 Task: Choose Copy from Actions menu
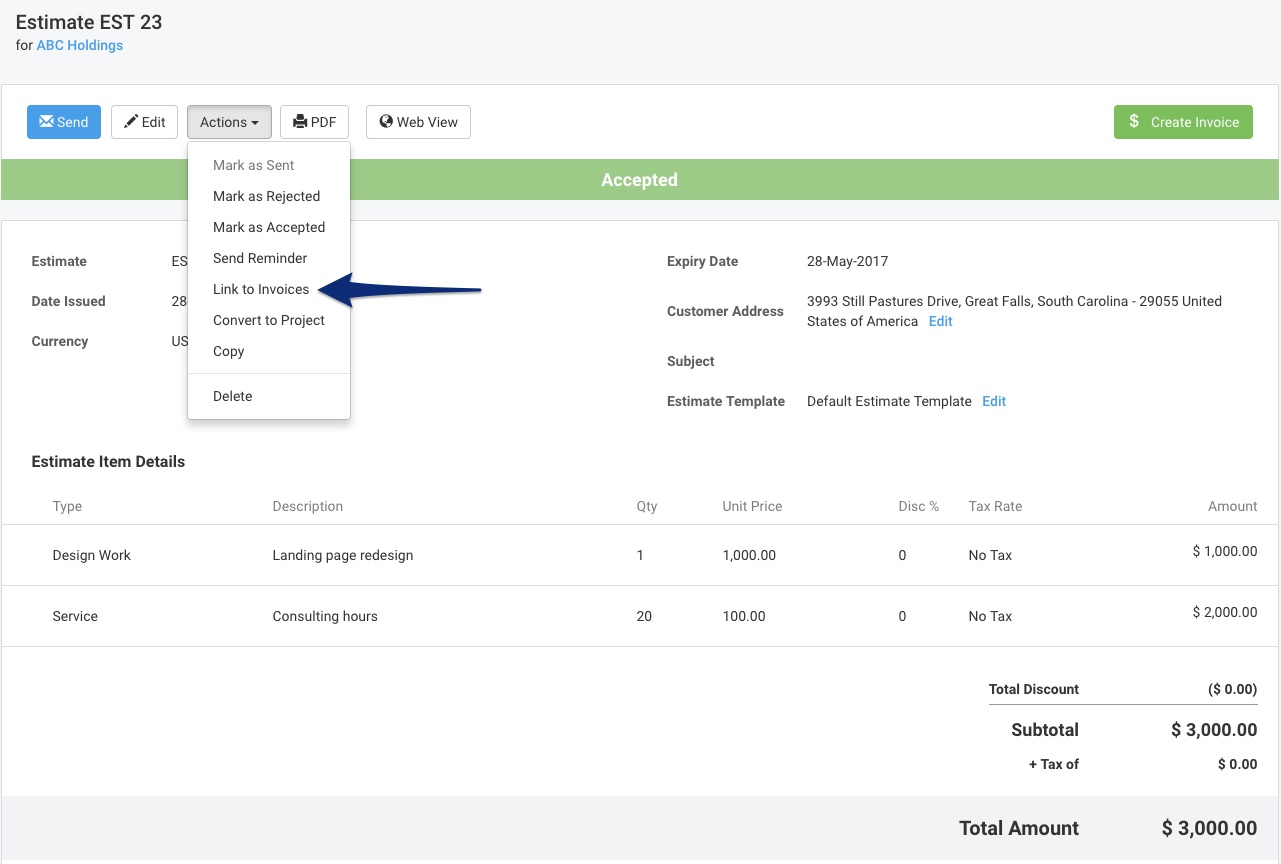point(229,351)
